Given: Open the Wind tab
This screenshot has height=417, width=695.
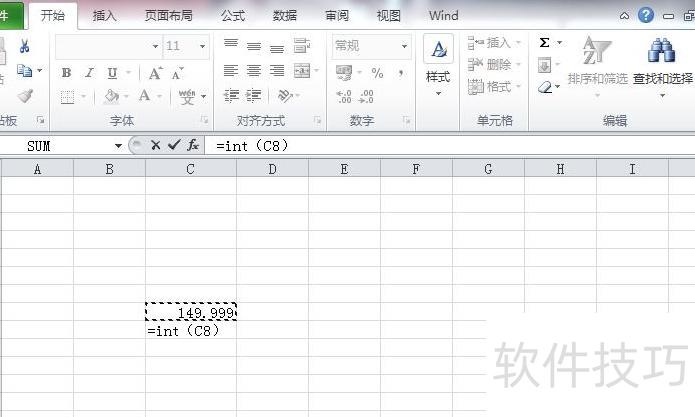Looking at the screenshot, I should (444, 16).
